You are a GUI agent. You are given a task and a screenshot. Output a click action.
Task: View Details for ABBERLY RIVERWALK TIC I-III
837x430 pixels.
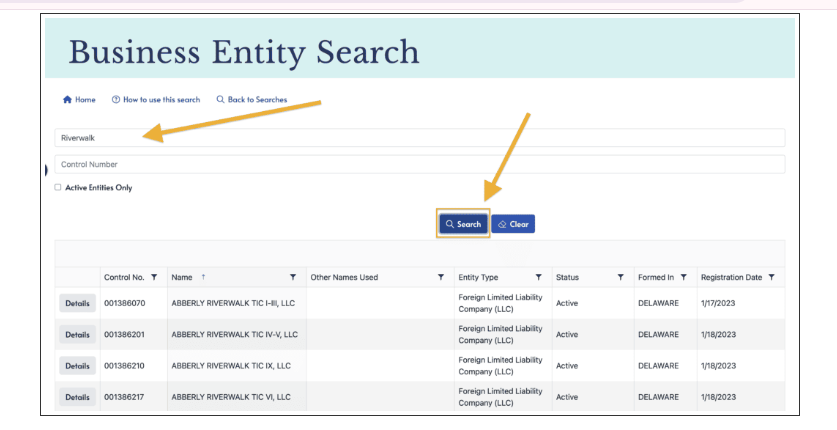click(x=77, y=304)
